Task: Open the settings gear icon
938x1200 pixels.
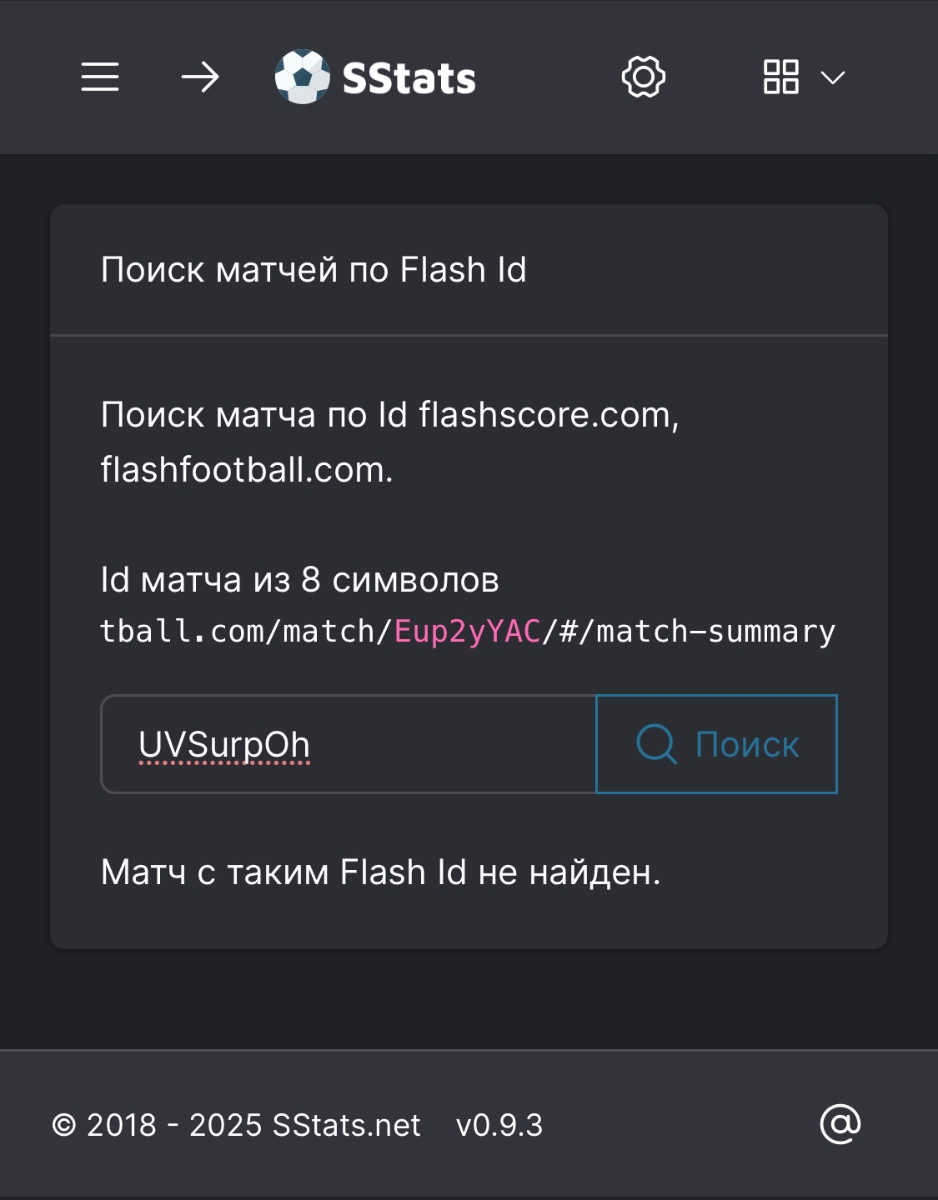Action: pyautogui.click(x=644, y=77)
